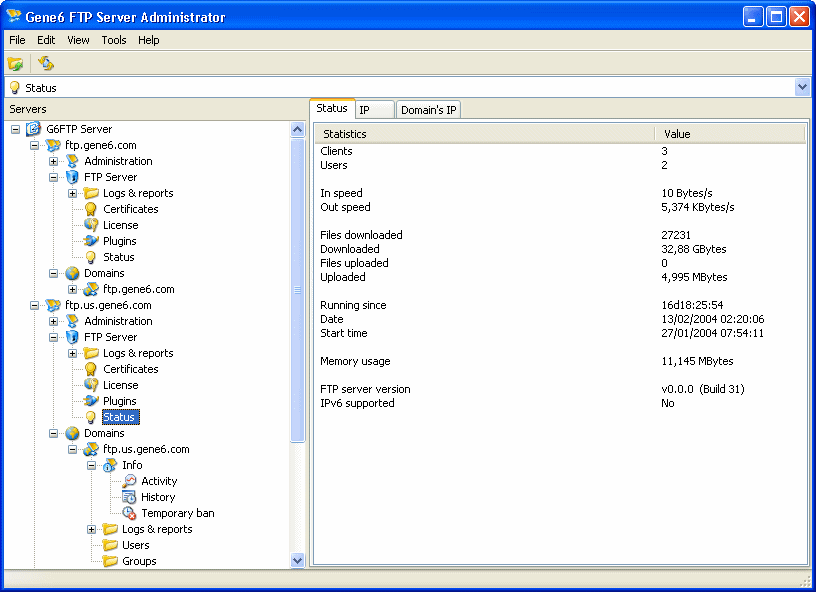Expand the Logs & reports node
Screen dimensions: 816x592
pyautogui.click(x=70, y=193)
